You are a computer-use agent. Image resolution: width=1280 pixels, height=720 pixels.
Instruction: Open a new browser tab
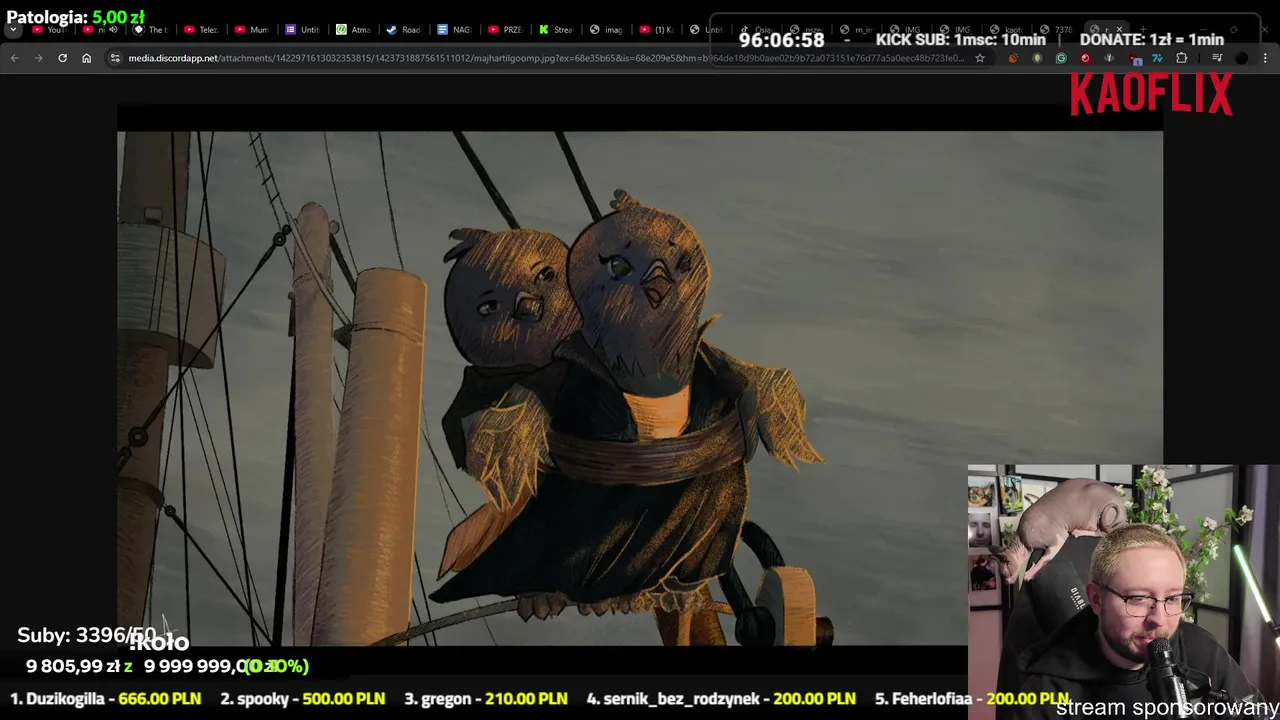(1145, 30)
